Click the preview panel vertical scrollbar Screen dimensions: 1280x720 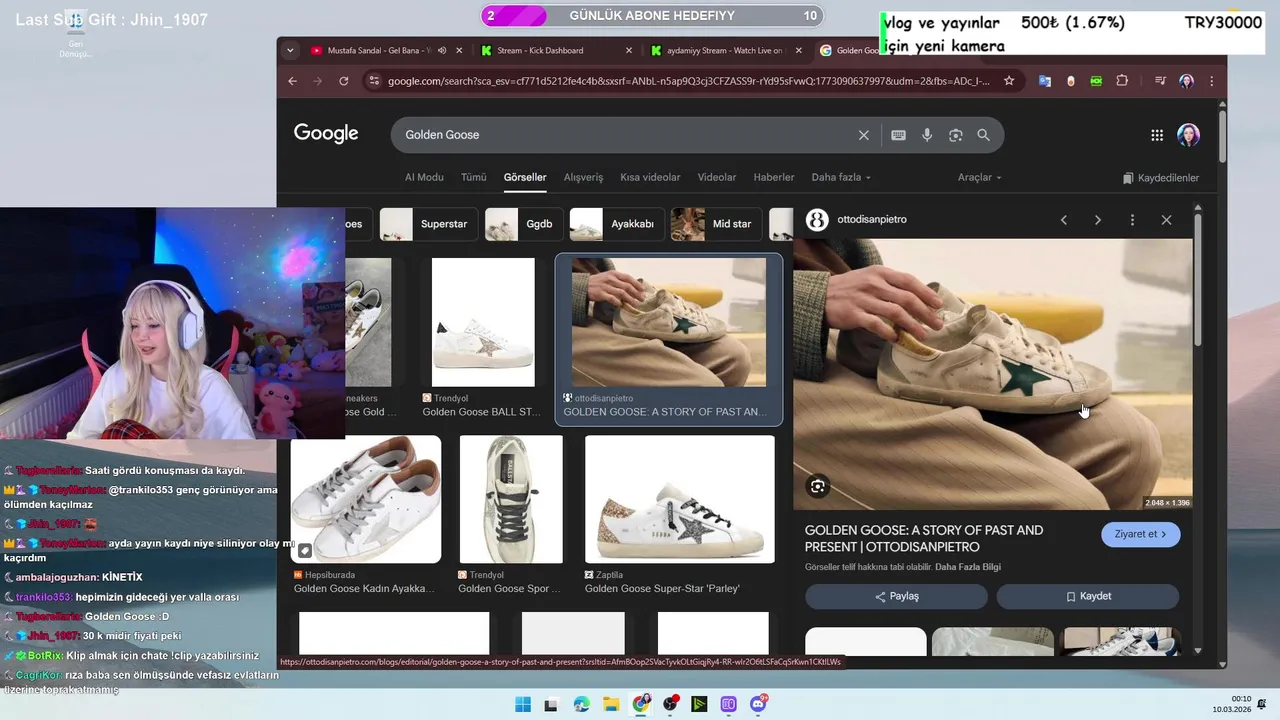click(x=1198, y=280)
